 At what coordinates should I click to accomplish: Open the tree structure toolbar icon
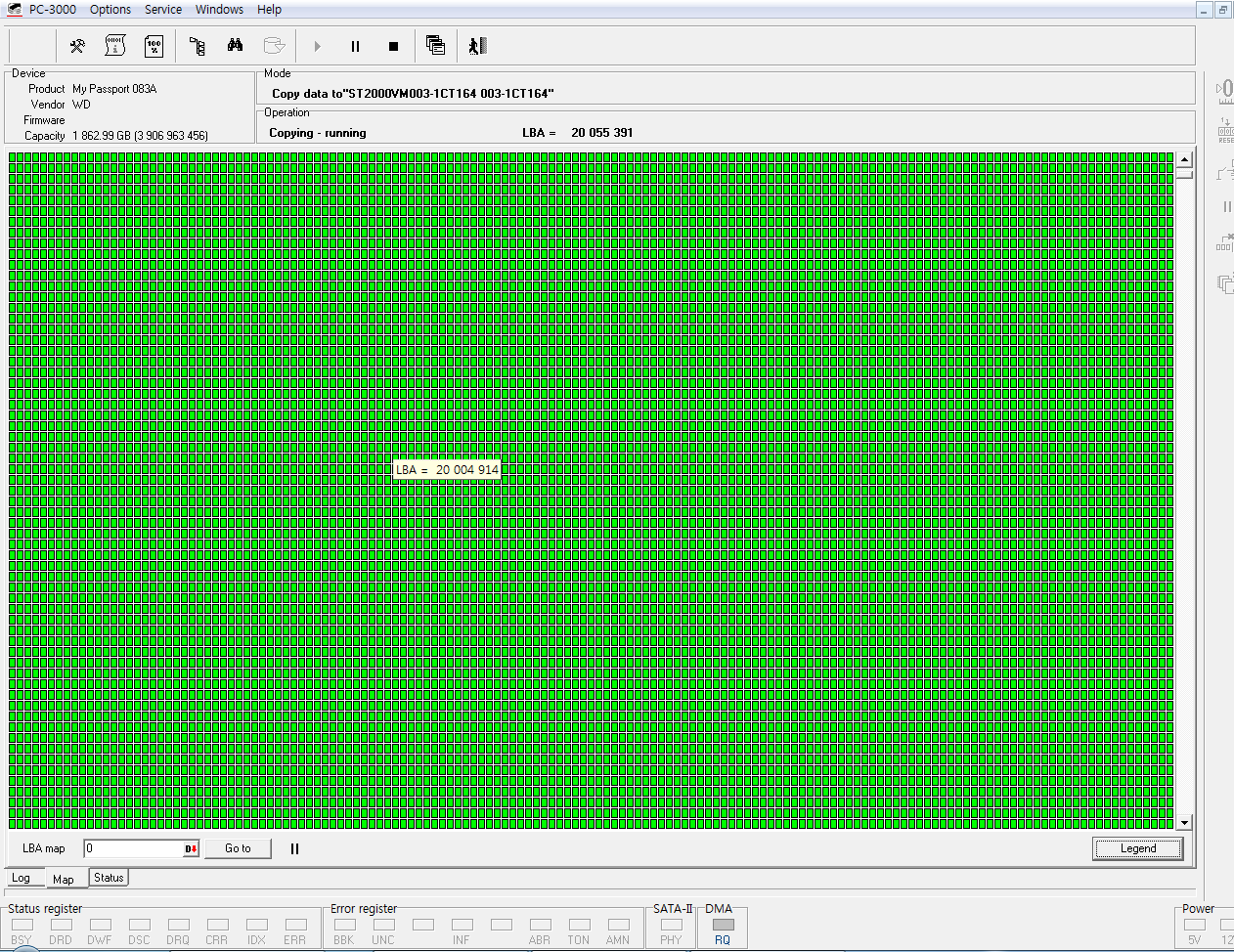(197, 46)
